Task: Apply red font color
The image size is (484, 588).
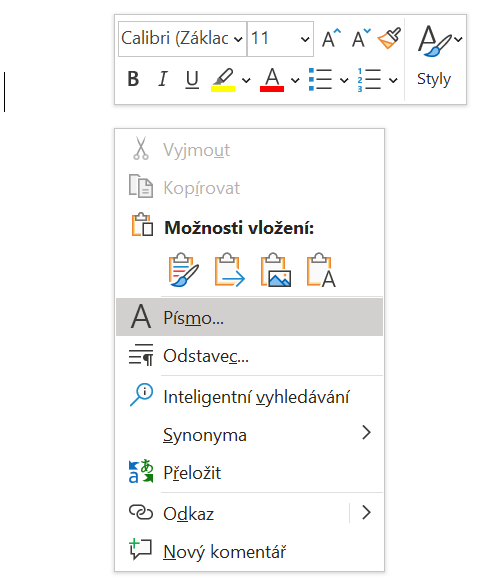Action: click(272, 80)
